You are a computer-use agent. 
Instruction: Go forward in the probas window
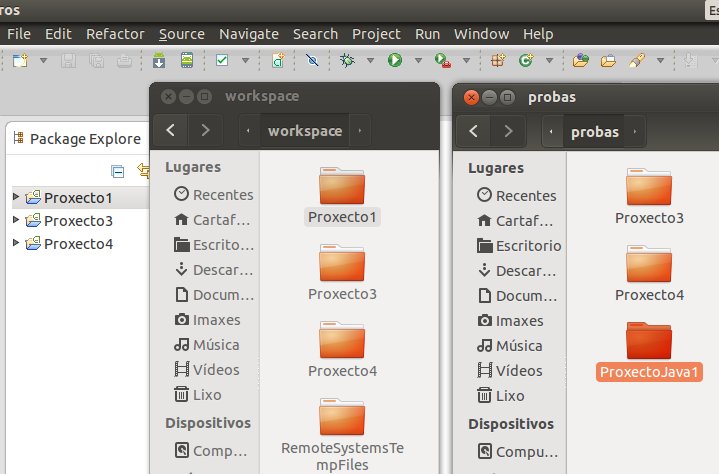pyautogui.click(x=508, y=132)
